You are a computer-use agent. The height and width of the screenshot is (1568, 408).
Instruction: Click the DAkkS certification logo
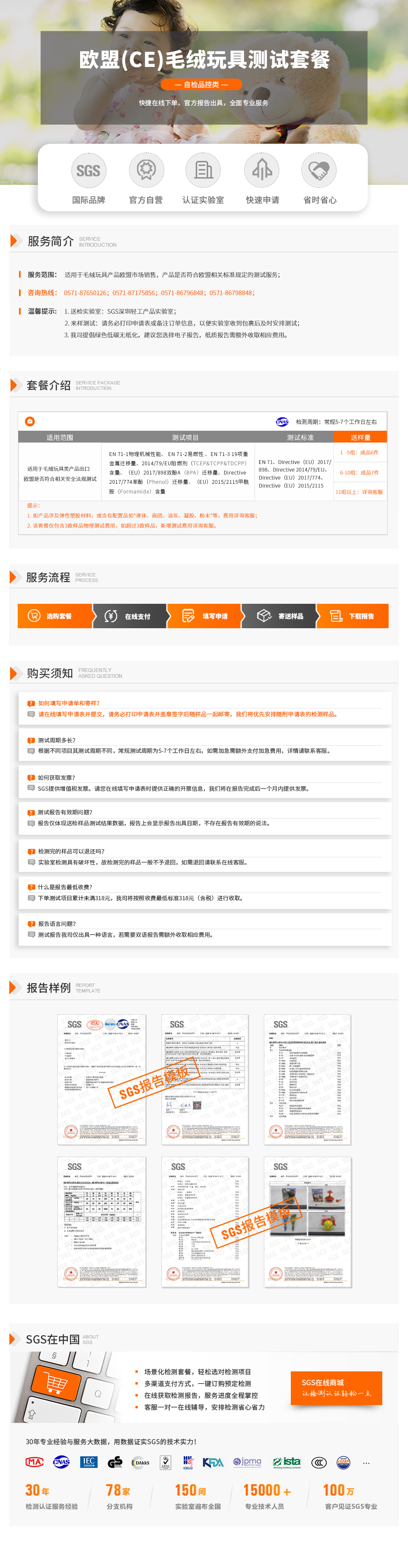tap(141, 1462)
